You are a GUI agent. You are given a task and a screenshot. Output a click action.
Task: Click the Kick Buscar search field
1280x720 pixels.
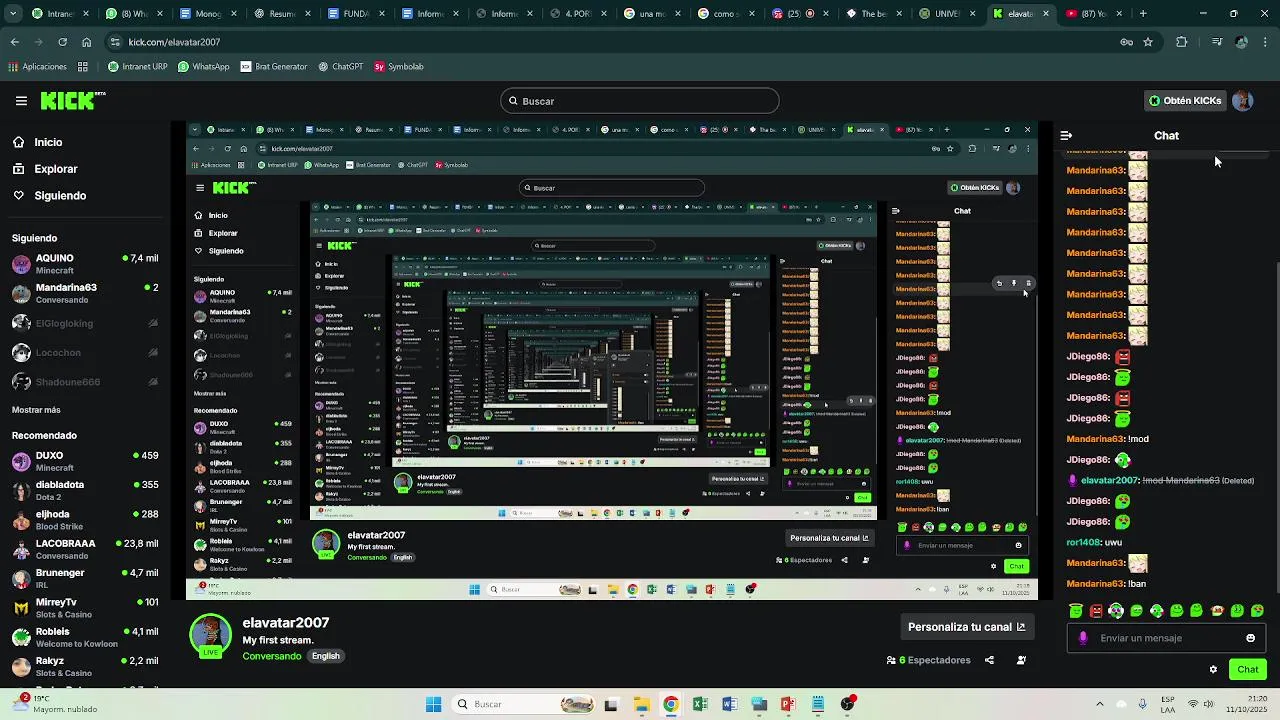[x=640, y=101]
